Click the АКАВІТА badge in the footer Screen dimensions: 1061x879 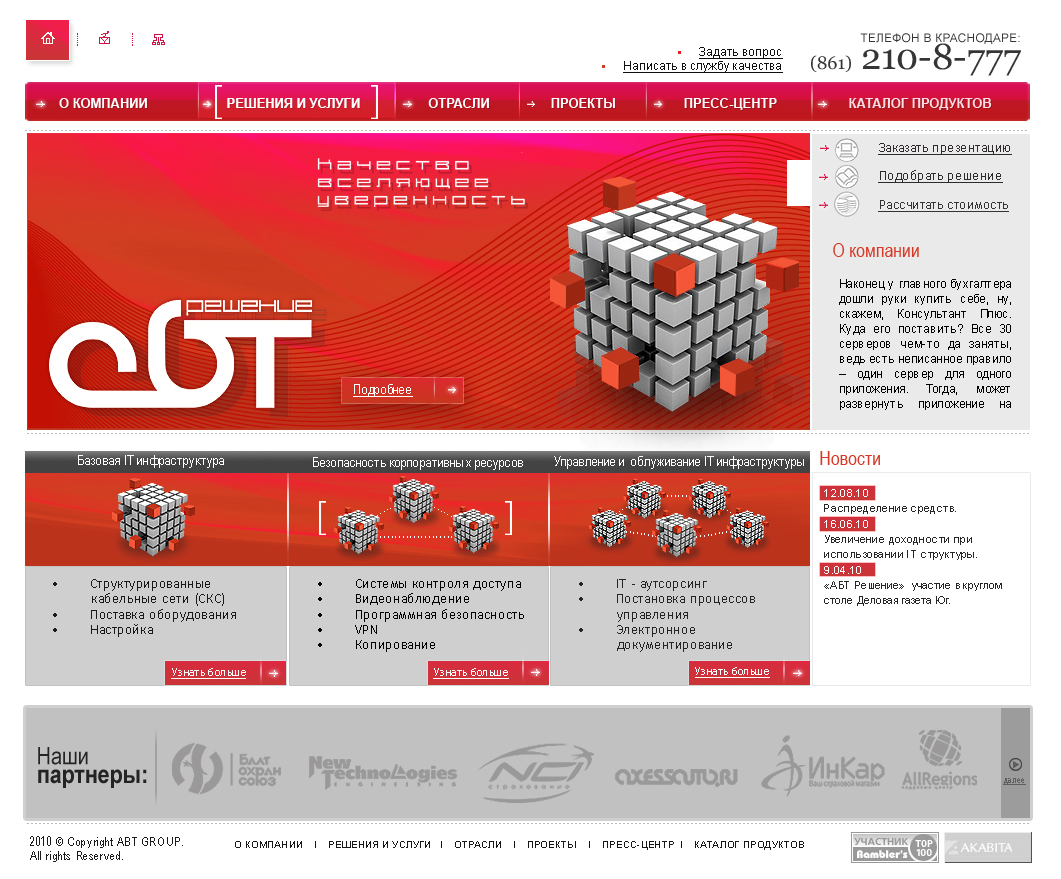[x=986, y=847]
